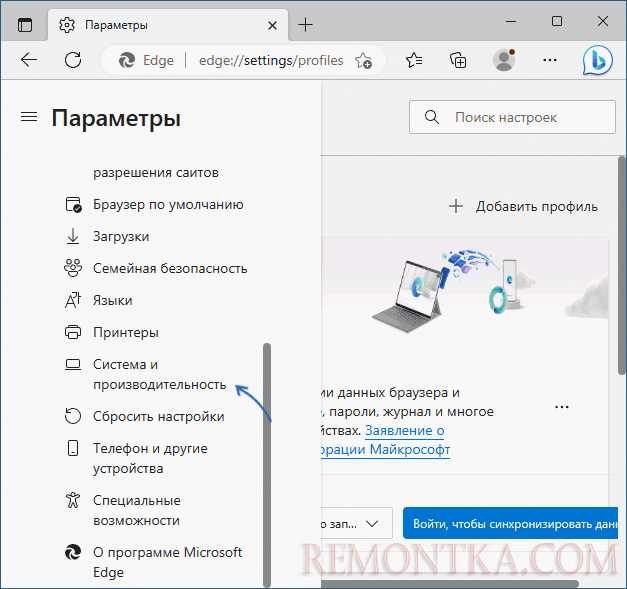This screenshot has height=589, width=627.
Task: Click the Edge logo in address bar
Action: (127, 60)
